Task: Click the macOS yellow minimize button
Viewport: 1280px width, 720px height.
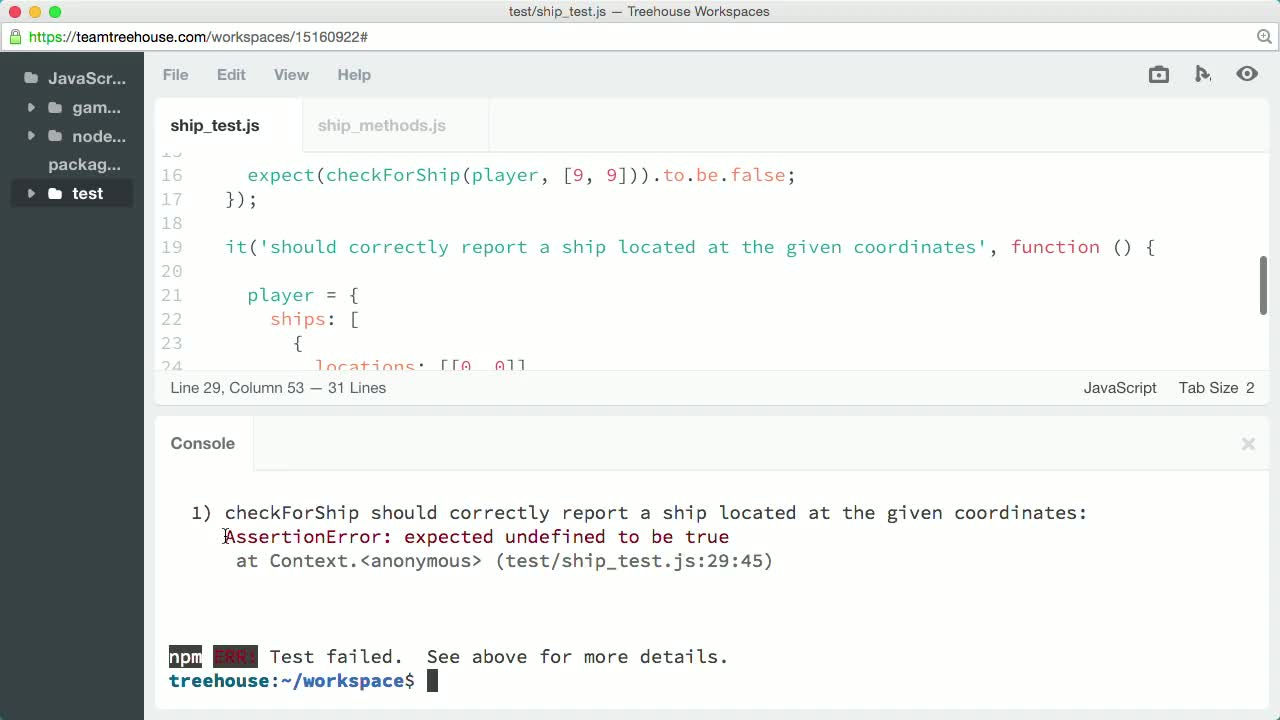Action: click(35, 12)
